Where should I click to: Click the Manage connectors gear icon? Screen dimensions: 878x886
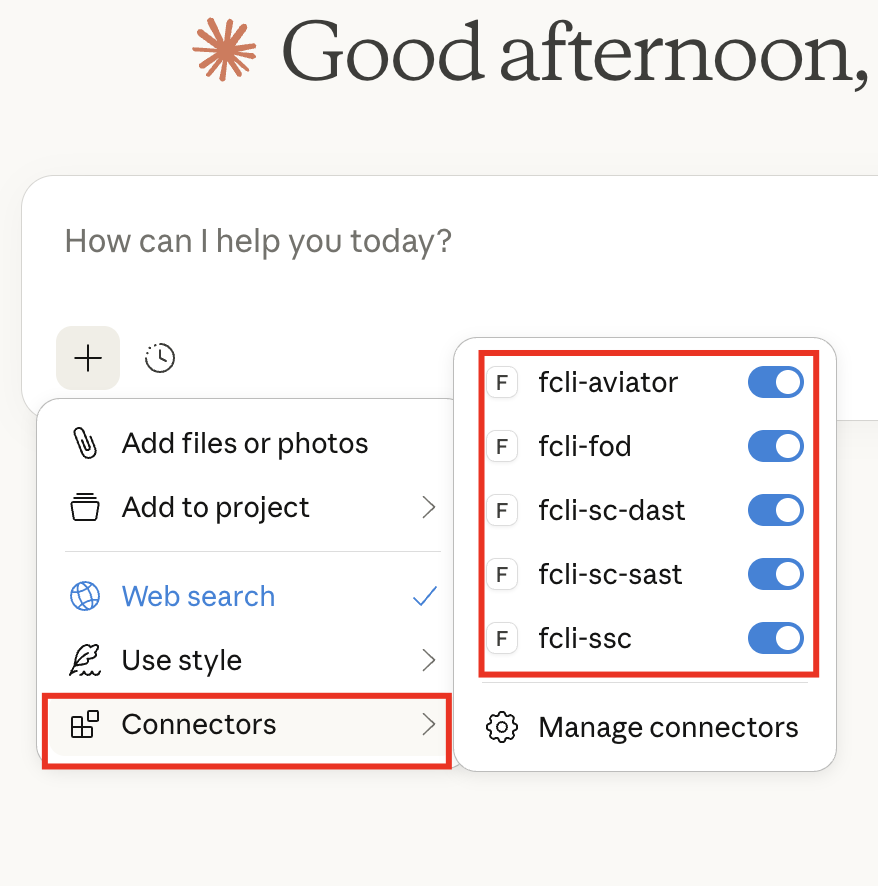click(x=502, y=727)
